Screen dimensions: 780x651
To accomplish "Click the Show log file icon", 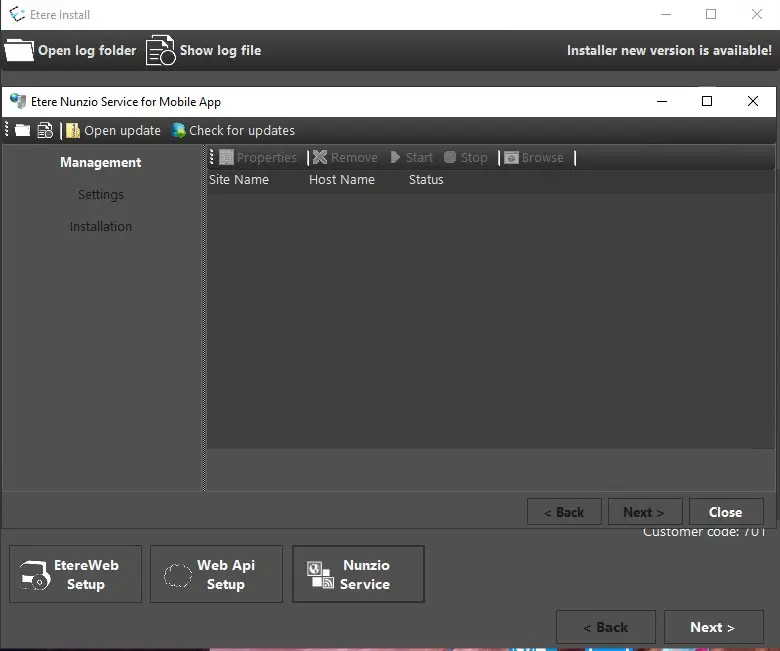I will click(x=161, y=50).
